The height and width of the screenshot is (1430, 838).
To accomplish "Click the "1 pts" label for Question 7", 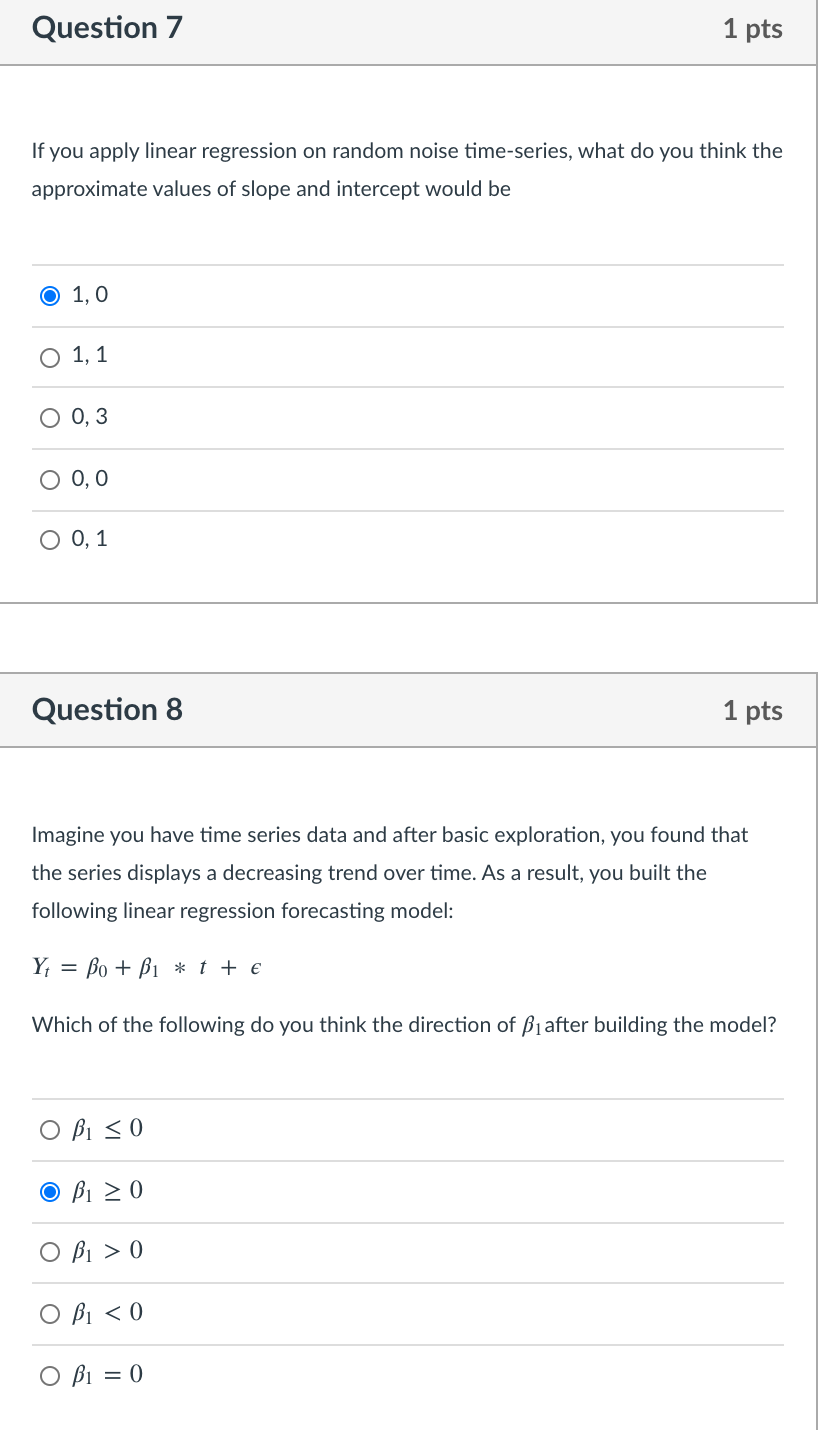I will point(753,29).
